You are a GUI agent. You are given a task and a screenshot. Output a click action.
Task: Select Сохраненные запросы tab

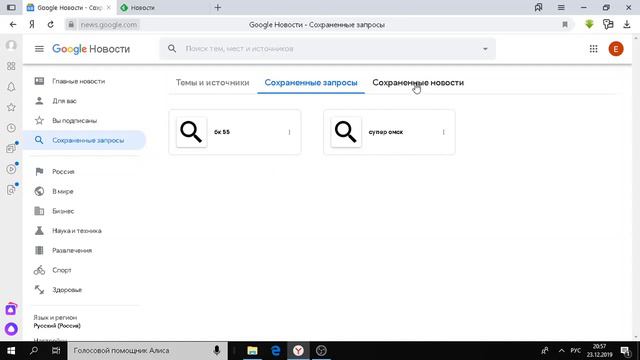point(311,82)
